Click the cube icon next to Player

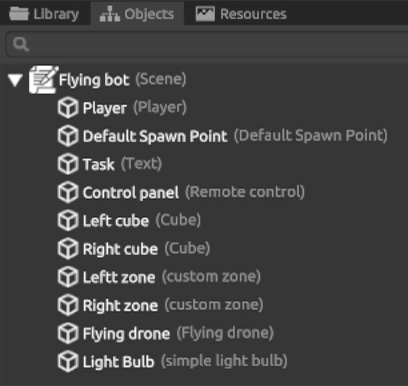click(68, 108)
